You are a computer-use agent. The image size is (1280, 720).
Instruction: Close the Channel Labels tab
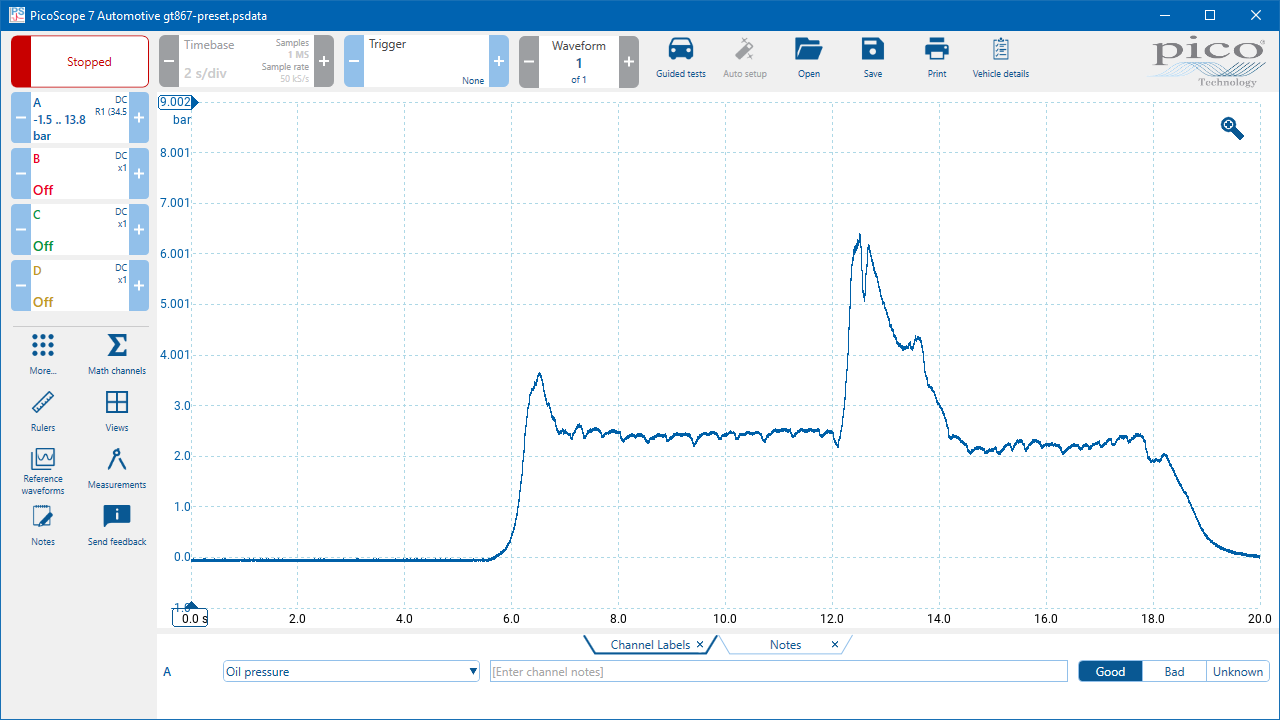coord(700,645)
